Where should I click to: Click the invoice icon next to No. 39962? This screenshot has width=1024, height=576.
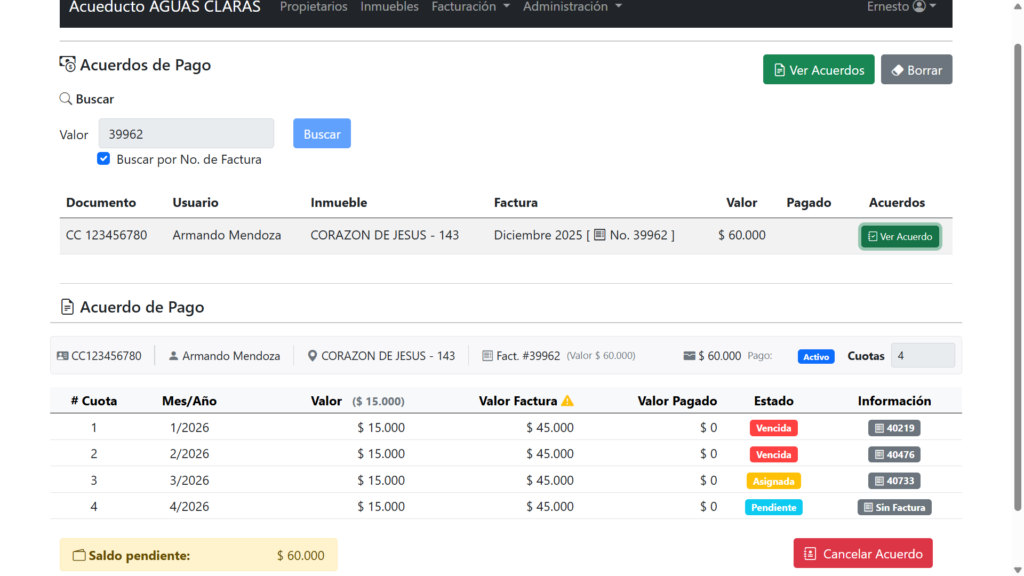pyautogui.click(x=600, y=235)
